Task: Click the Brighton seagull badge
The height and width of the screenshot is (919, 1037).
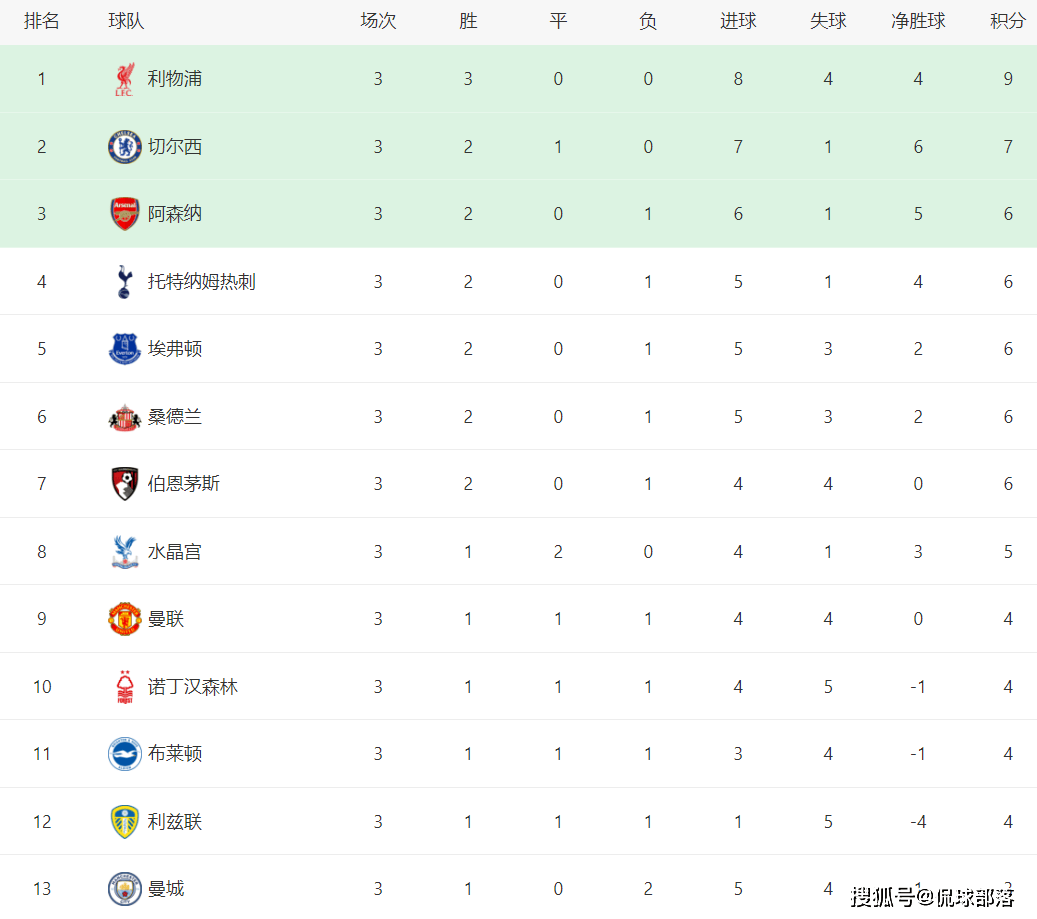Action: [124, 754]
